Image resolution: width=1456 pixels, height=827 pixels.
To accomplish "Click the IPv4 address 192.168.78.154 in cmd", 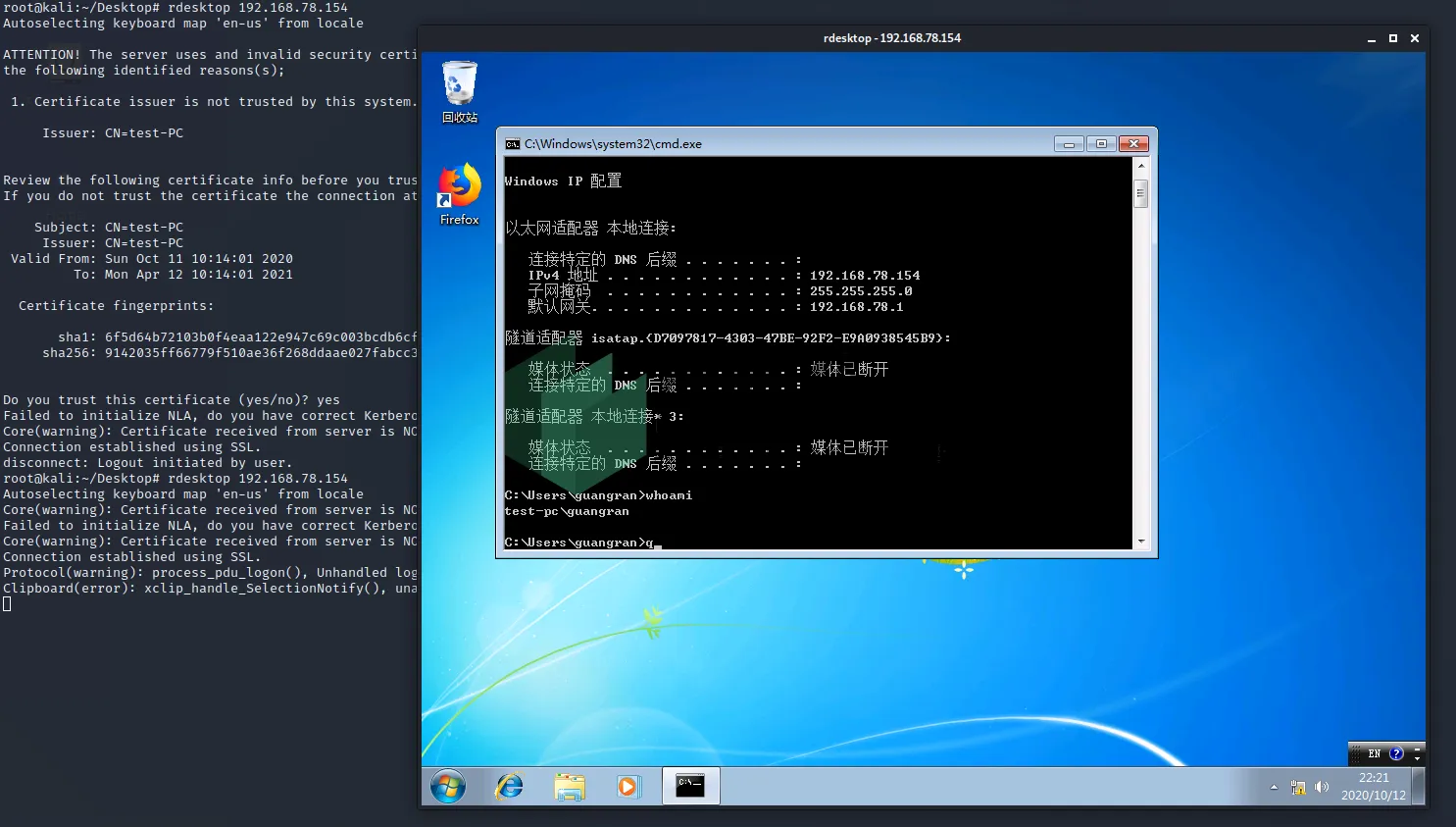I will 865,276.
